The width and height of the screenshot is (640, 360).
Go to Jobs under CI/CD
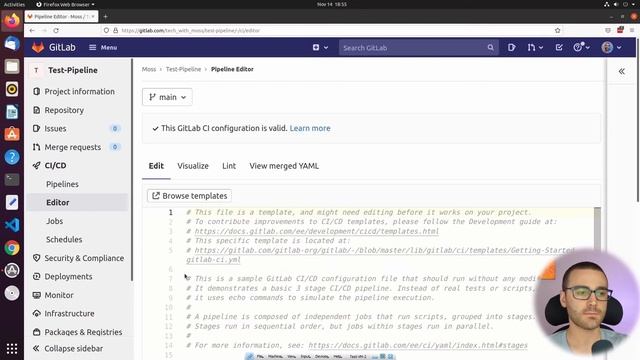[54, 221]
